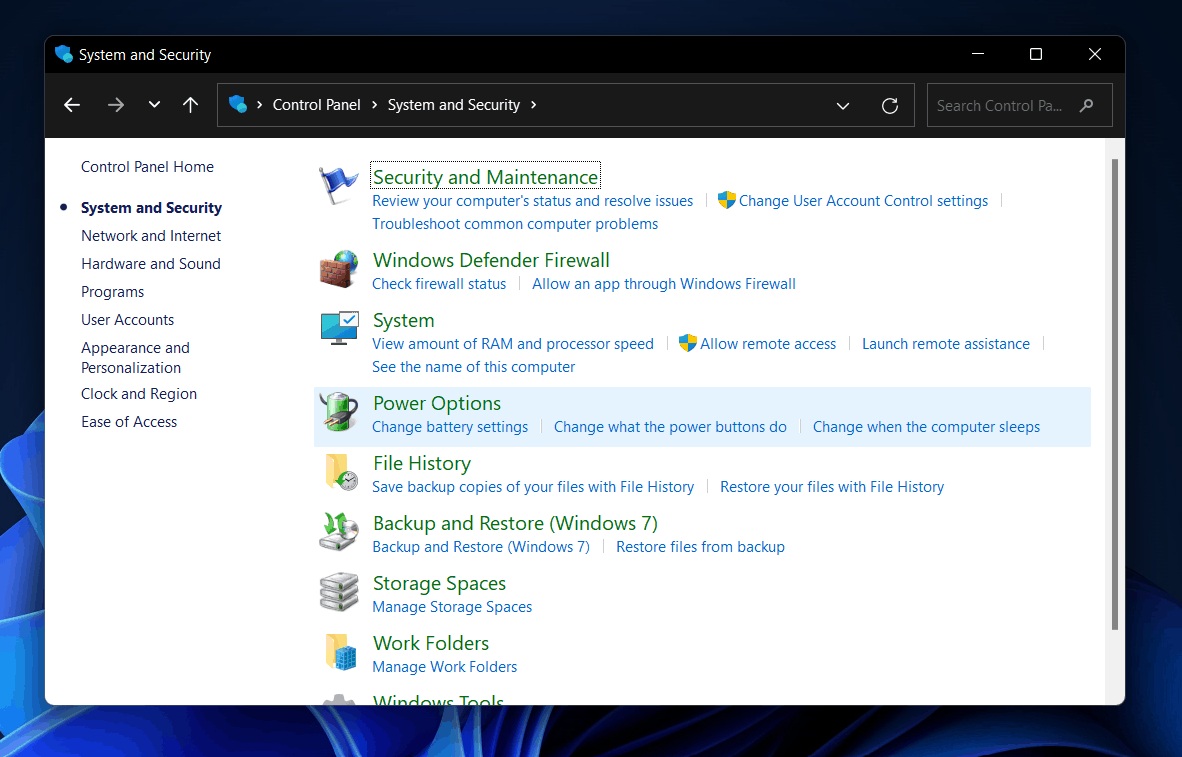Click the System monitor icon
Image resolution: width=1182 pixels, height=757 pixels.
point(338,327)
